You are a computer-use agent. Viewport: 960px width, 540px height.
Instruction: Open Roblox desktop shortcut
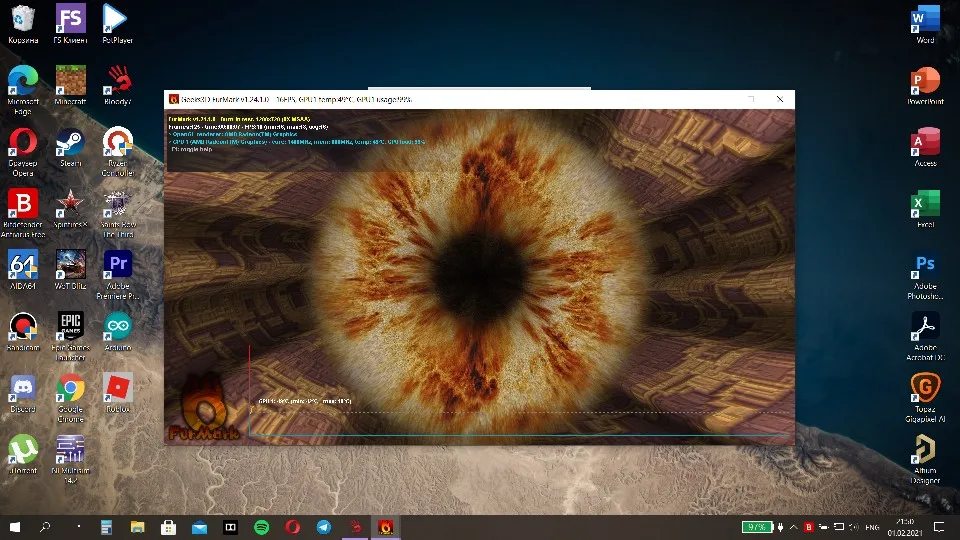pos(118,393)
